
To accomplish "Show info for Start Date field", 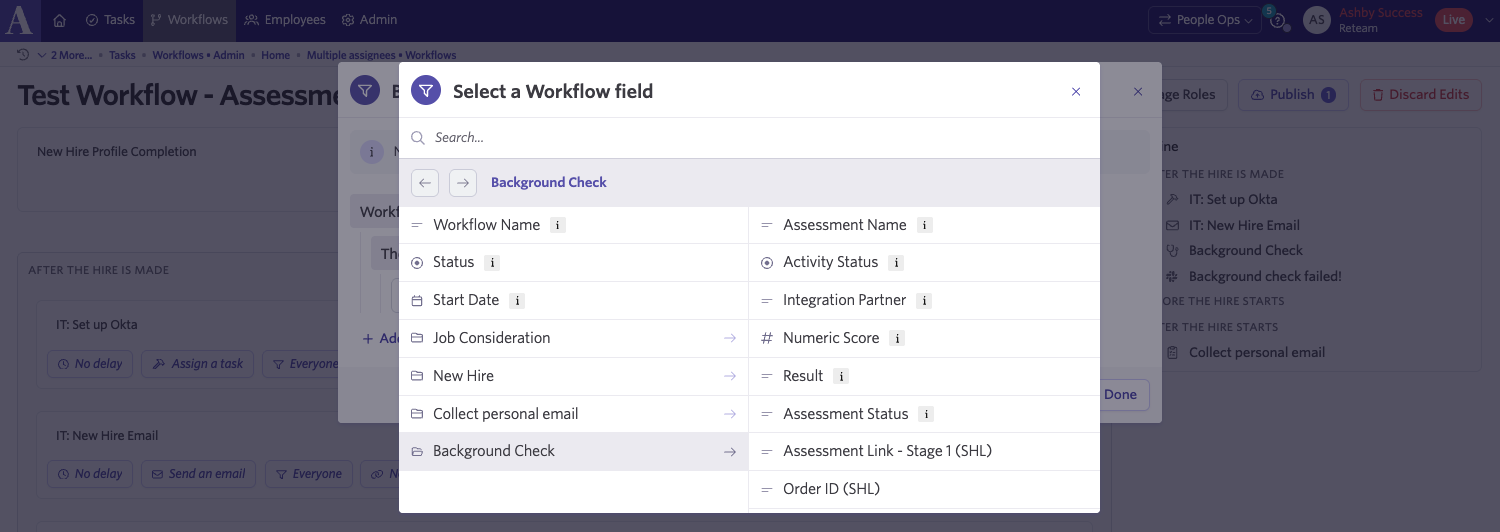I will (x=517, y=301).
